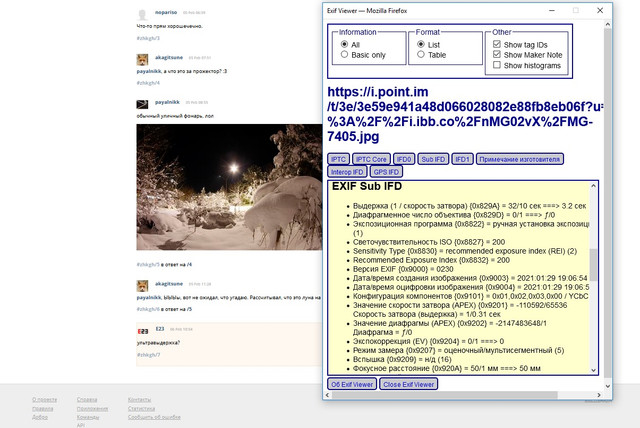
Task: Choose List format radio button
Action: [x=421, y=44]
